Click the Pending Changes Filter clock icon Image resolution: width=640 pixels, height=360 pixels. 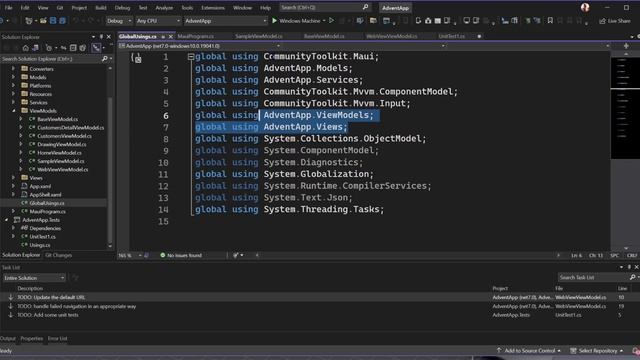(49, 48)
